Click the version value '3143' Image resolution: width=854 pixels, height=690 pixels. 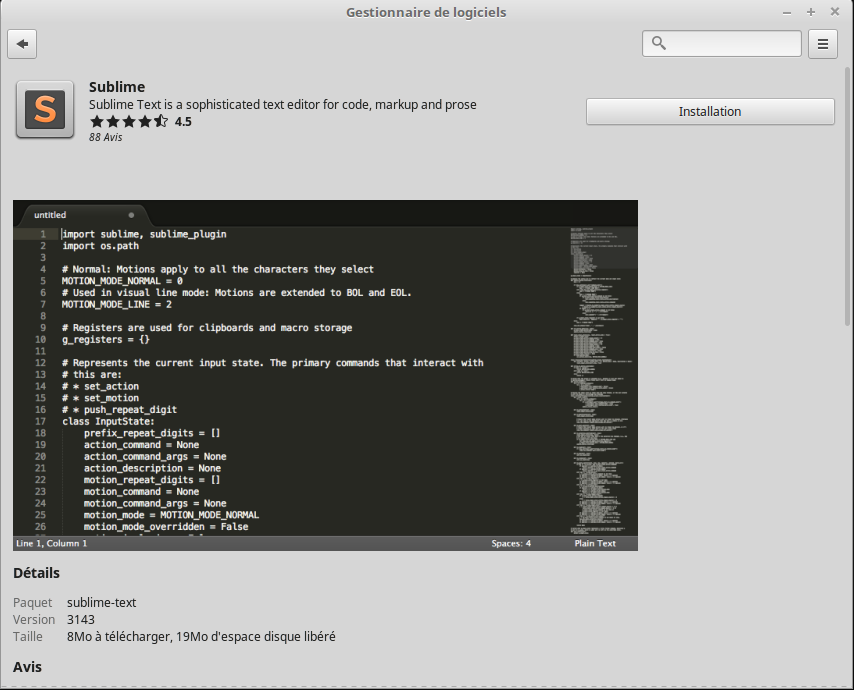pos(81,620)
